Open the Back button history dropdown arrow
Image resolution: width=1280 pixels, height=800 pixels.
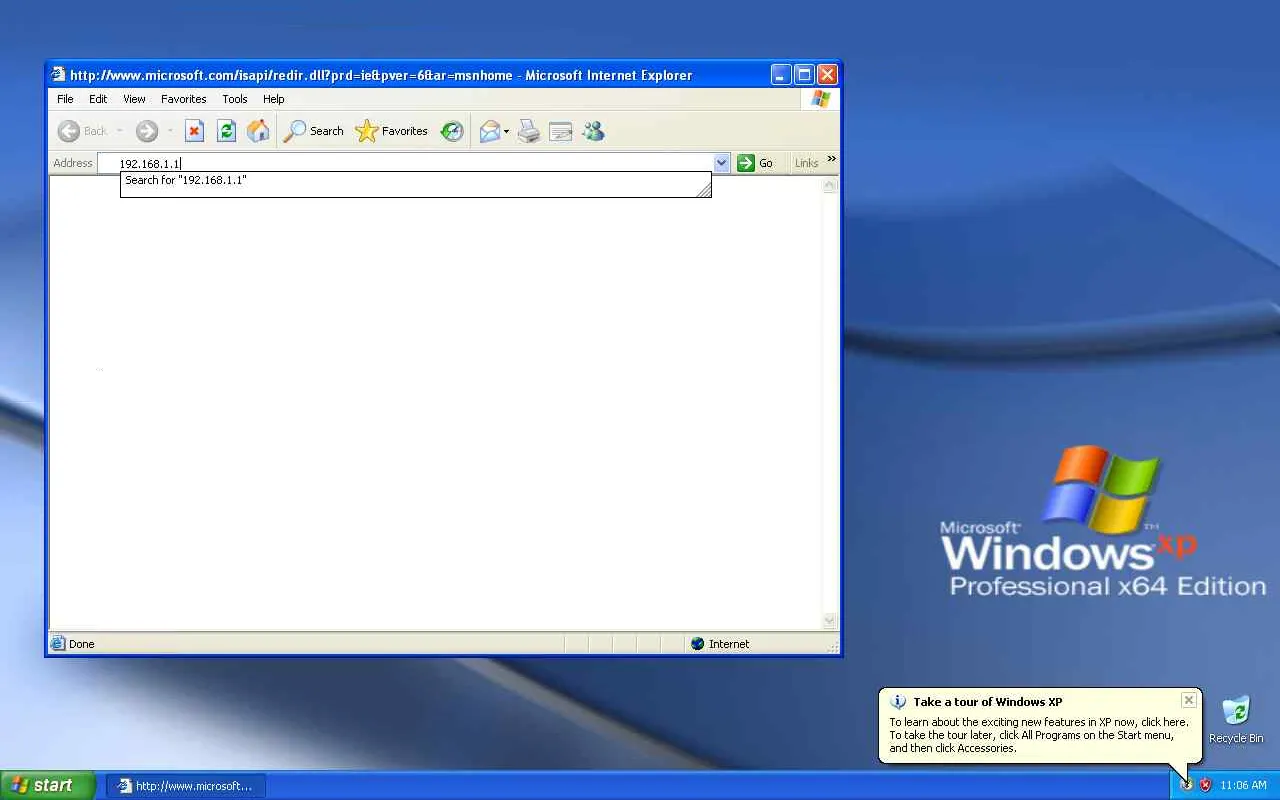tap(119, 131)
